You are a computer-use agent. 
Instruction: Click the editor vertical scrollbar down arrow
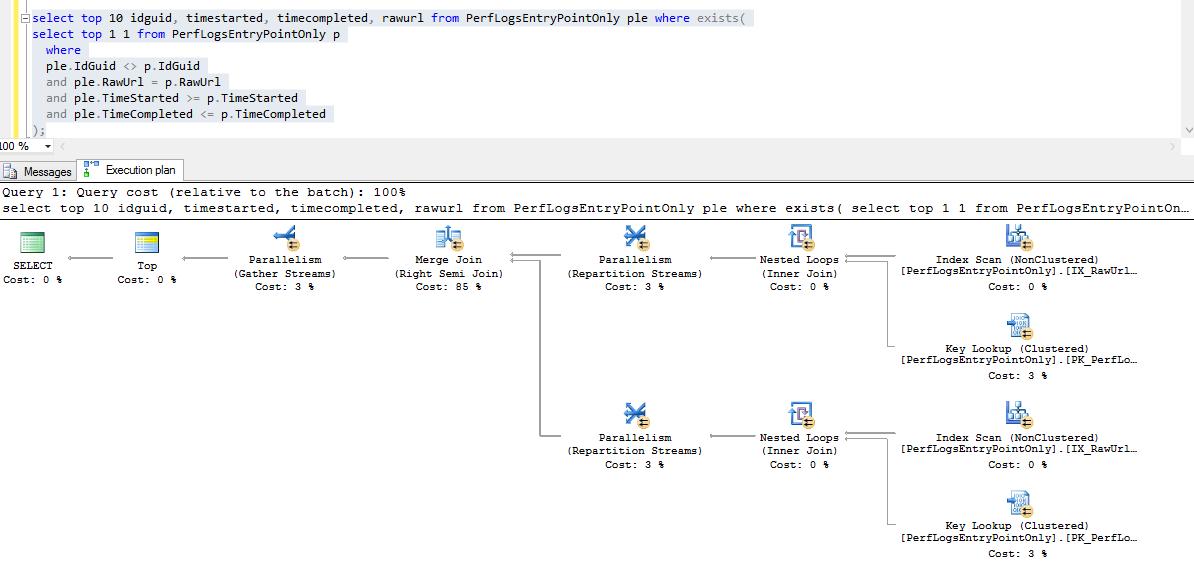tap(1187, 130)
